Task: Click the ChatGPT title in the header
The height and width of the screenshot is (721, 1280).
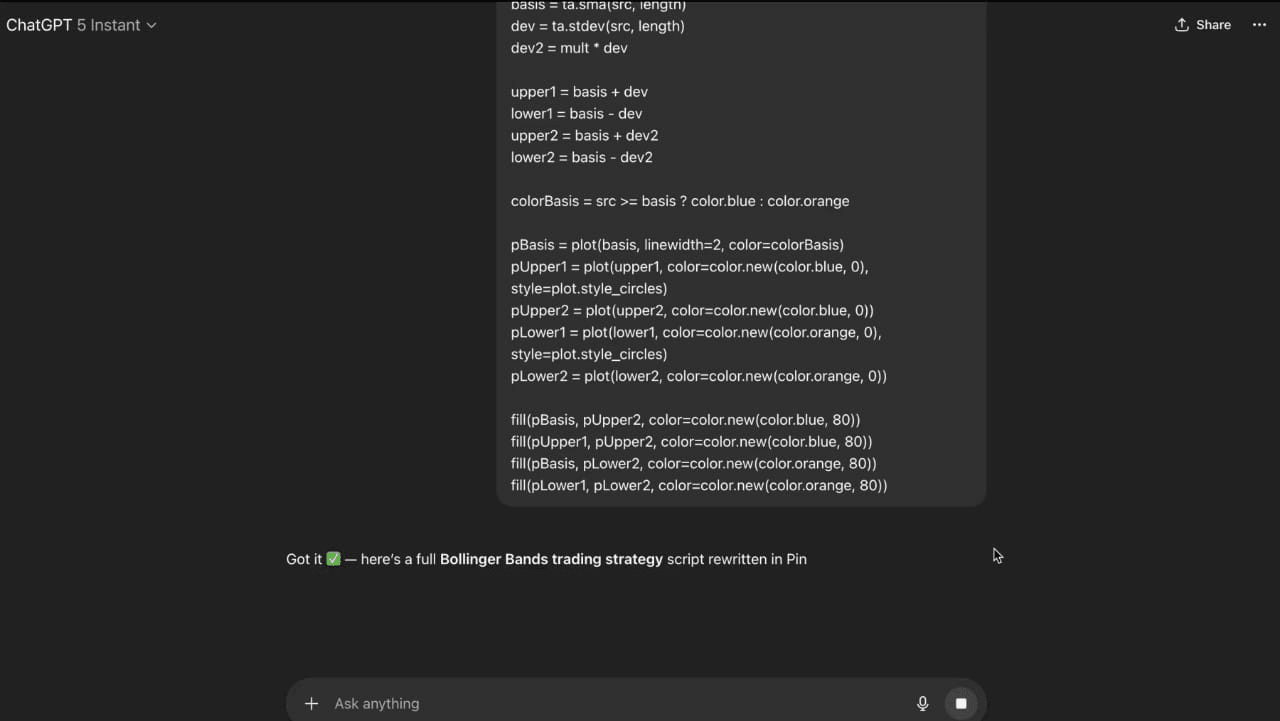Action: (x=39, y=25)
